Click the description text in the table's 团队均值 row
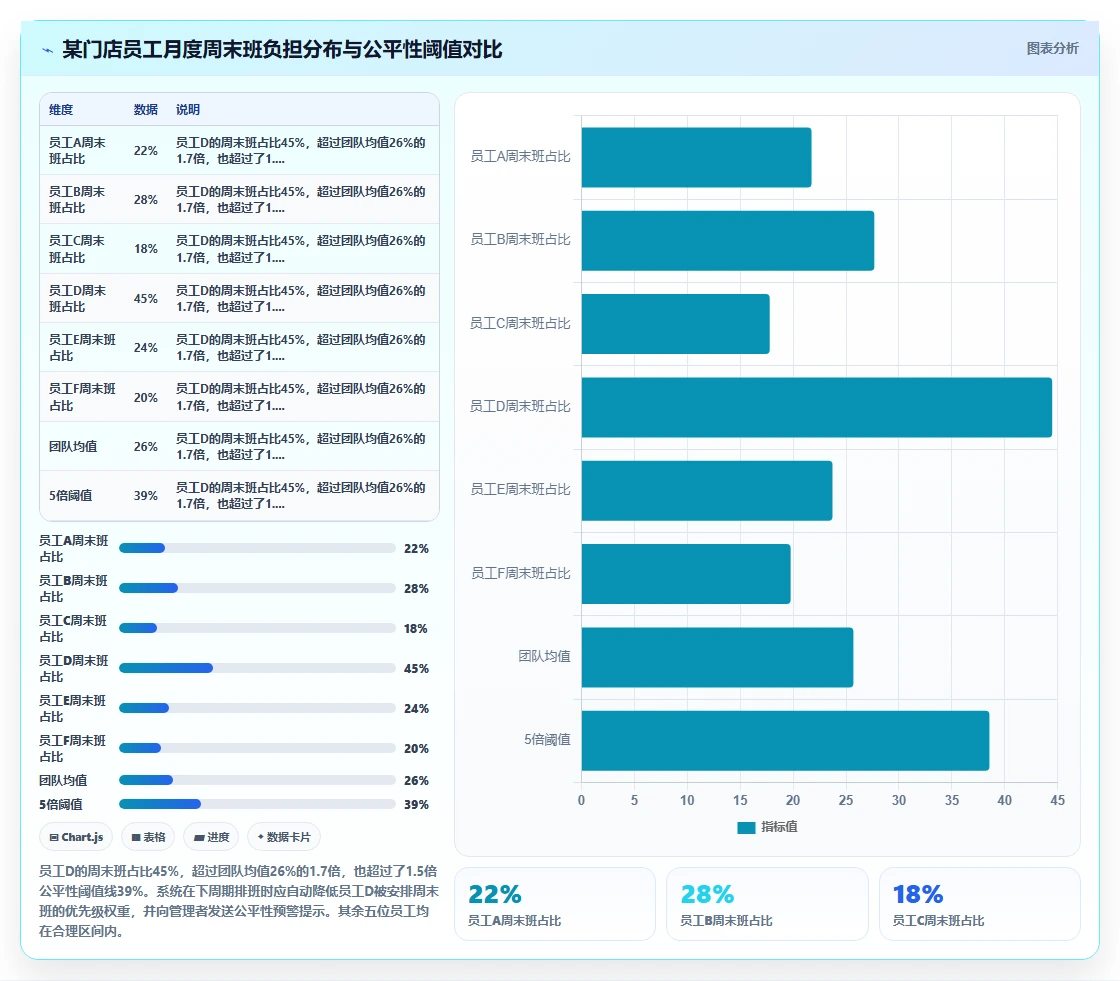This screenshot has width=1120, height=981. coord(301,447)
